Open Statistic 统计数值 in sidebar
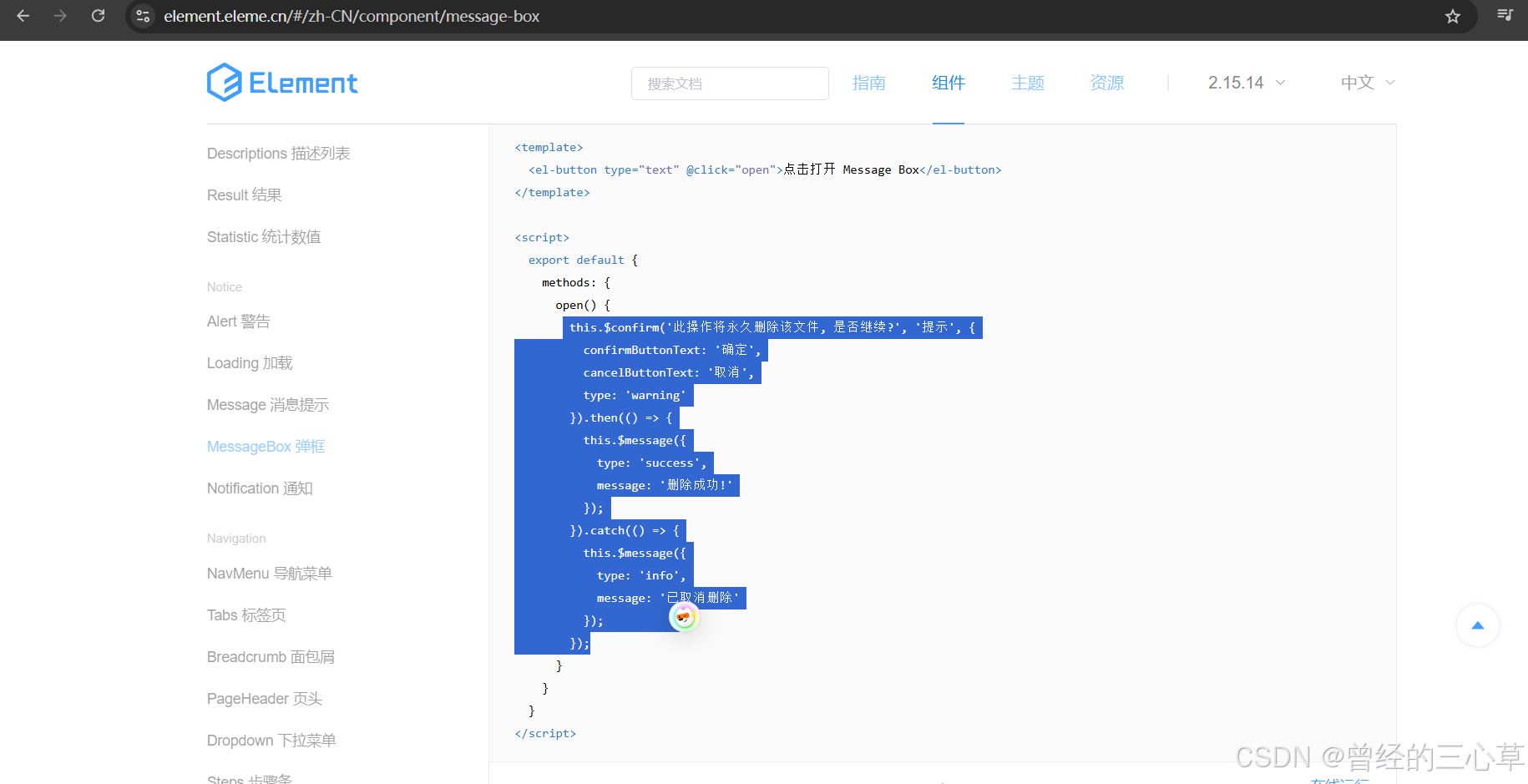The width and height of the screenshot is (1528, 784). pyautogui.click(x=264, y=237)
